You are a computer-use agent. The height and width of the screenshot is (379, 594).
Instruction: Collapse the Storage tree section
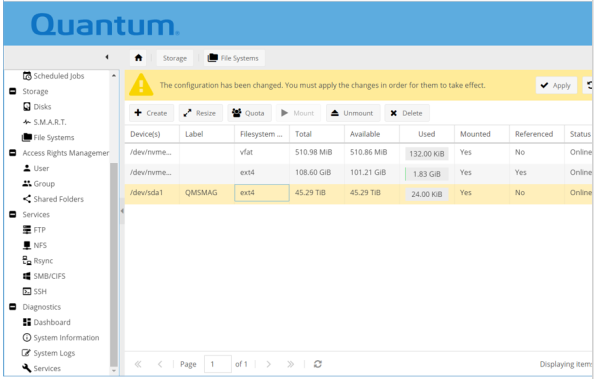tap(13, 91)
